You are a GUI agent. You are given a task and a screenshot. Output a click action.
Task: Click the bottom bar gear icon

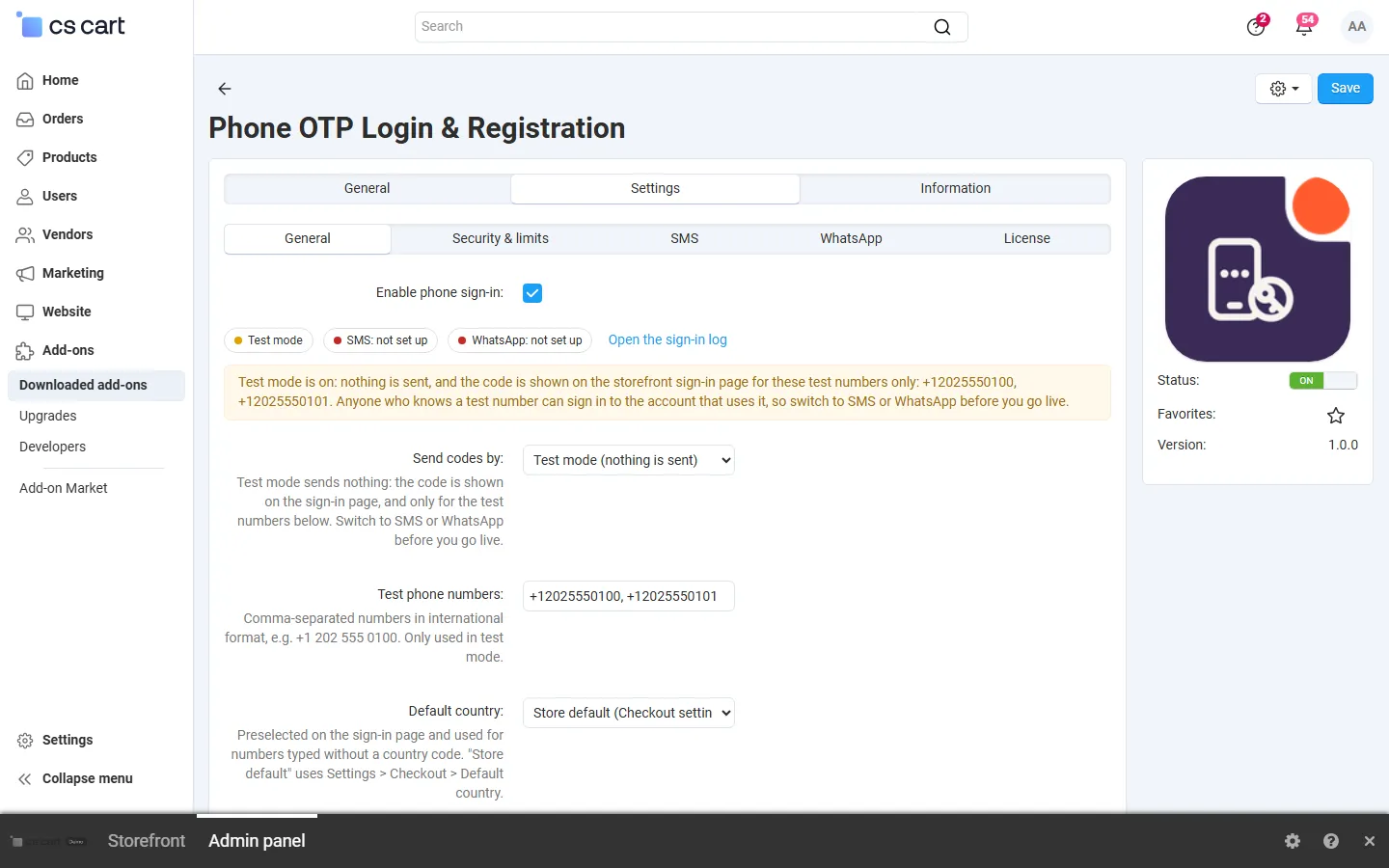click(x=1293, y=841)
